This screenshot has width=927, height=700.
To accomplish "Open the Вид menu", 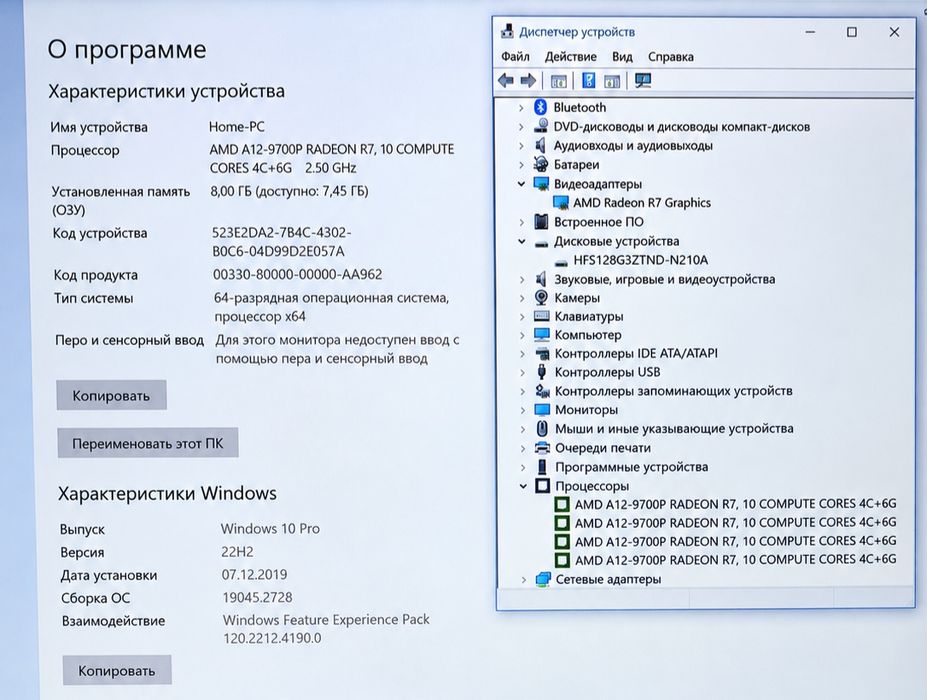I will pos(622,57).
